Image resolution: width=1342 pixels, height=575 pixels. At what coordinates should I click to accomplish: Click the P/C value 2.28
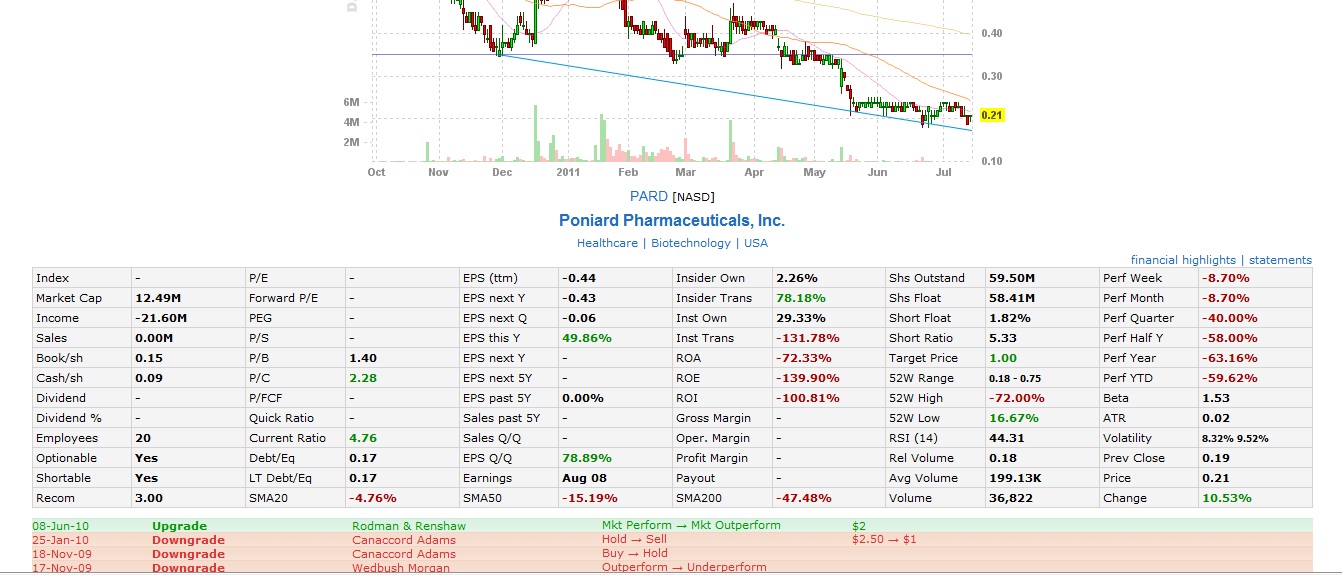click(x=361, y=378)
